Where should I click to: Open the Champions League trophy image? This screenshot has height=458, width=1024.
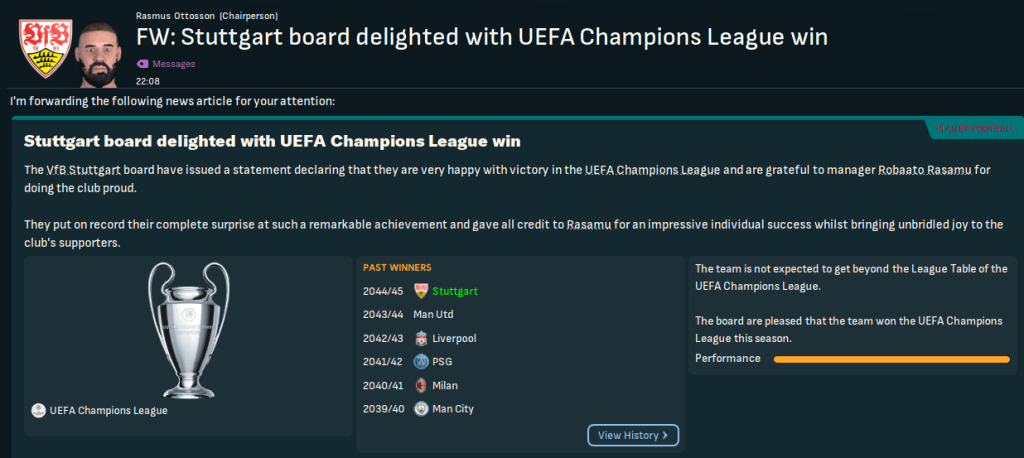tap(188, 328)
